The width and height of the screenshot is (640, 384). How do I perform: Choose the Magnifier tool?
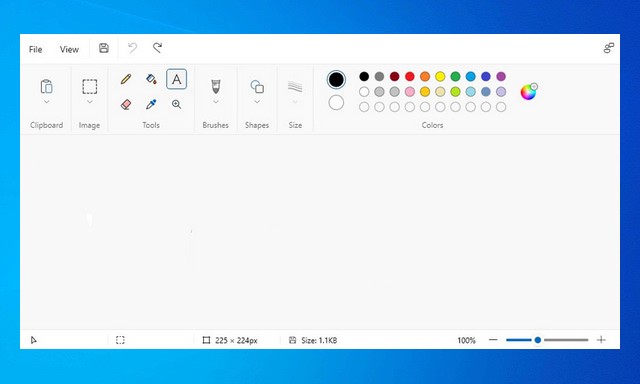coord(176,104)
